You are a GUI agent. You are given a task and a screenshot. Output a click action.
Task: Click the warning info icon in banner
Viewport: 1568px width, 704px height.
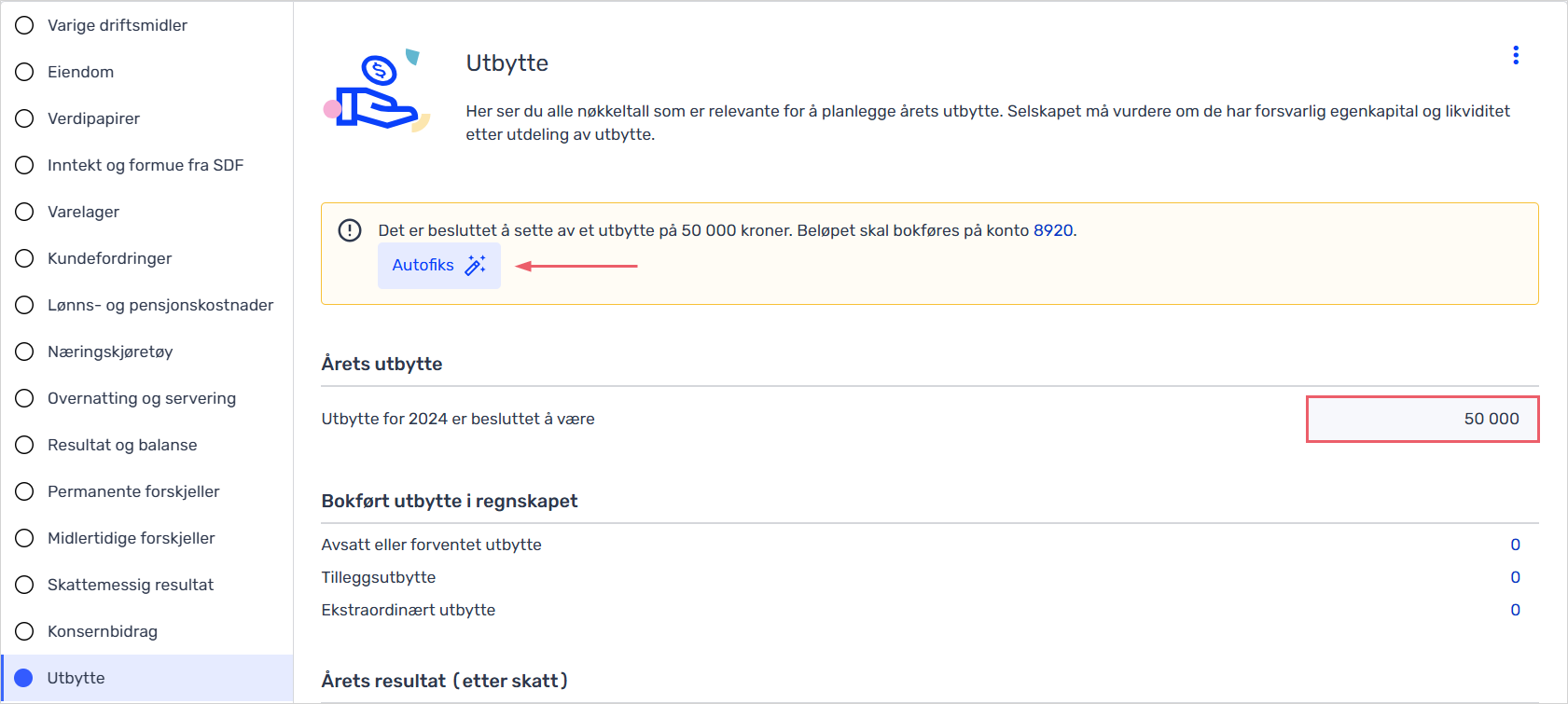coord(350,230)
